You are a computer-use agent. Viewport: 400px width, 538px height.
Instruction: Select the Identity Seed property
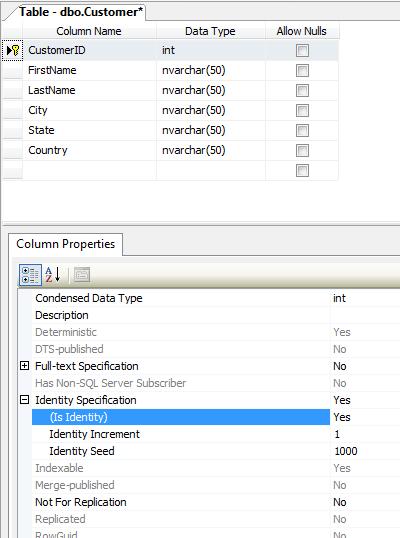(181, 451)
